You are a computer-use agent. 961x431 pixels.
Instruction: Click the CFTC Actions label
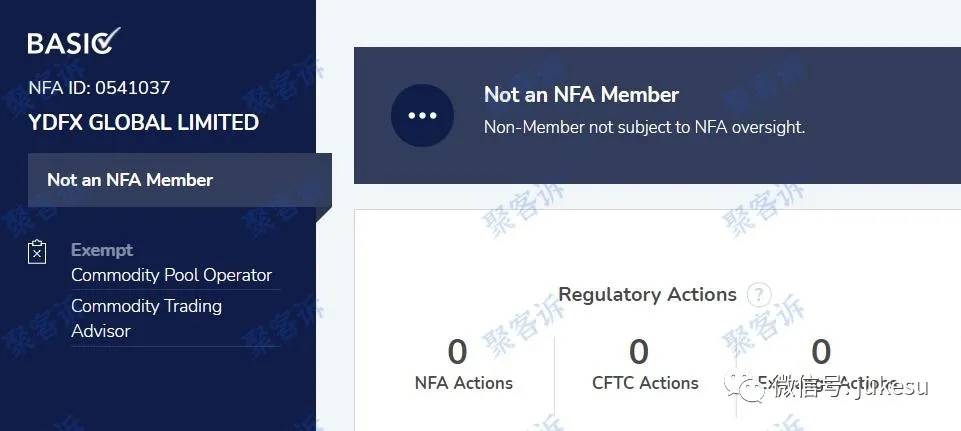coord(645,383)
